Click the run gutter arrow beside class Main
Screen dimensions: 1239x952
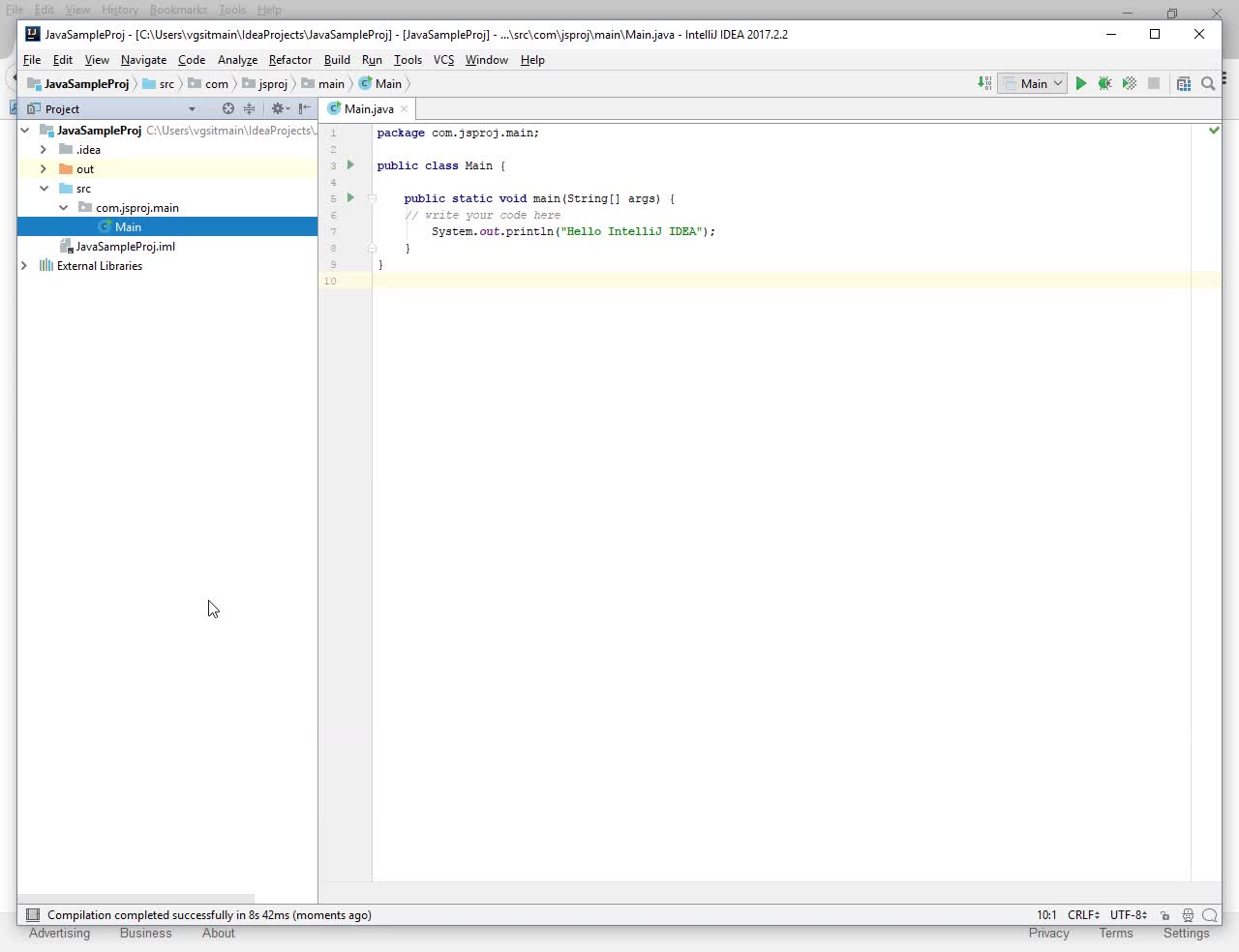[x=350, y=165]
